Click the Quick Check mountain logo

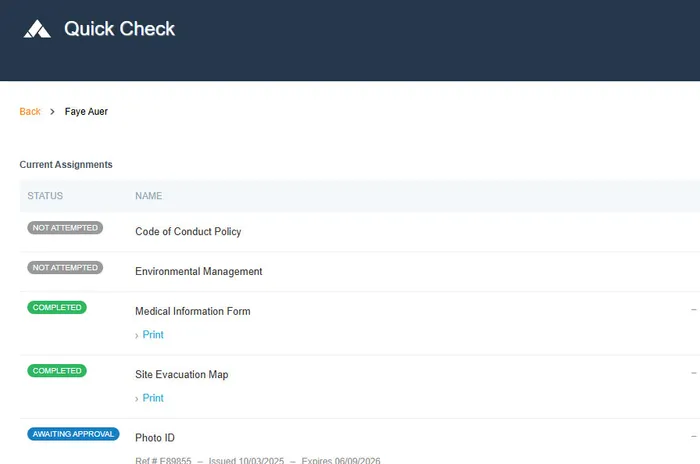point(37,29)
